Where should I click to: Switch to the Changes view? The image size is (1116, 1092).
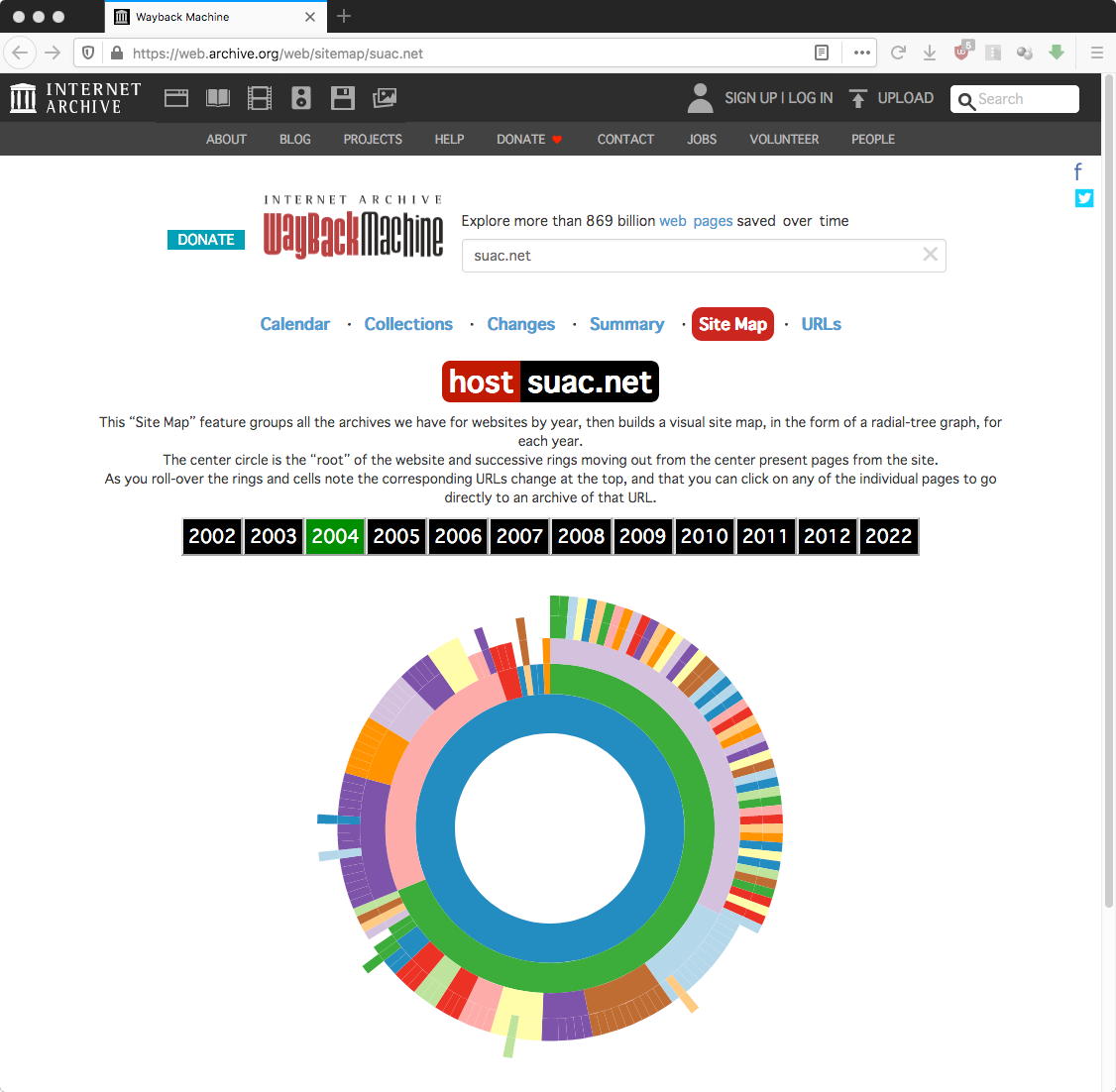[521, 324]
